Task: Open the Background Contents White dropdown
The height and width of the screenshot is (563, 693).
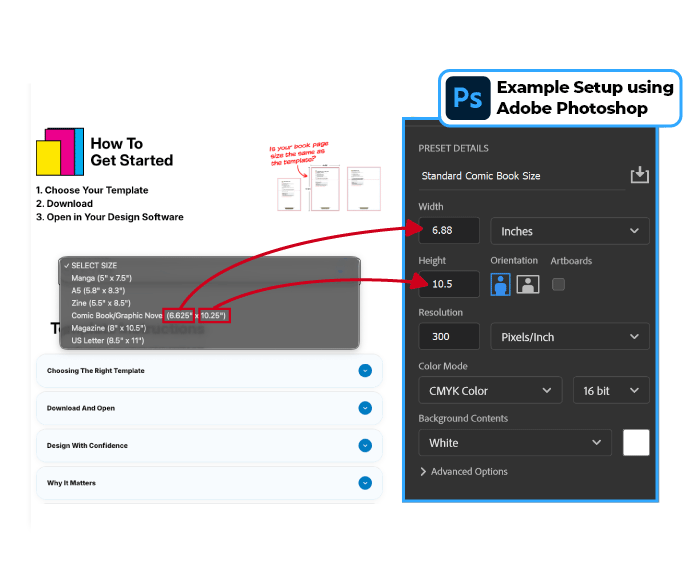Action: [x=515, y=443]
